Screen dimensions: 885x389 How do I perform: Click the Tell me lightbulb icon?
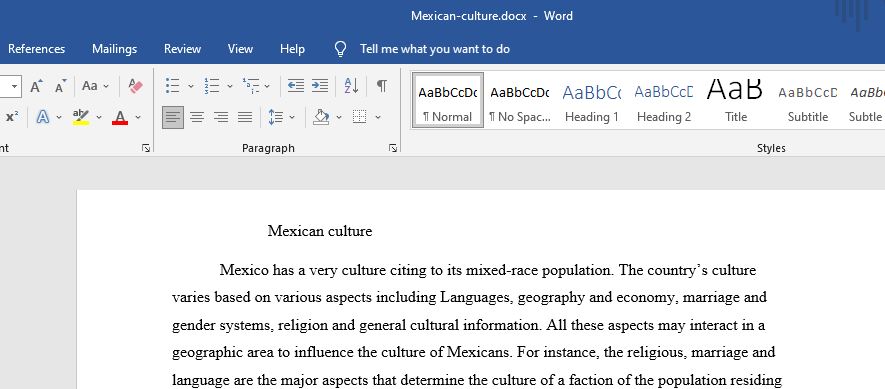(x=340, y=49)
